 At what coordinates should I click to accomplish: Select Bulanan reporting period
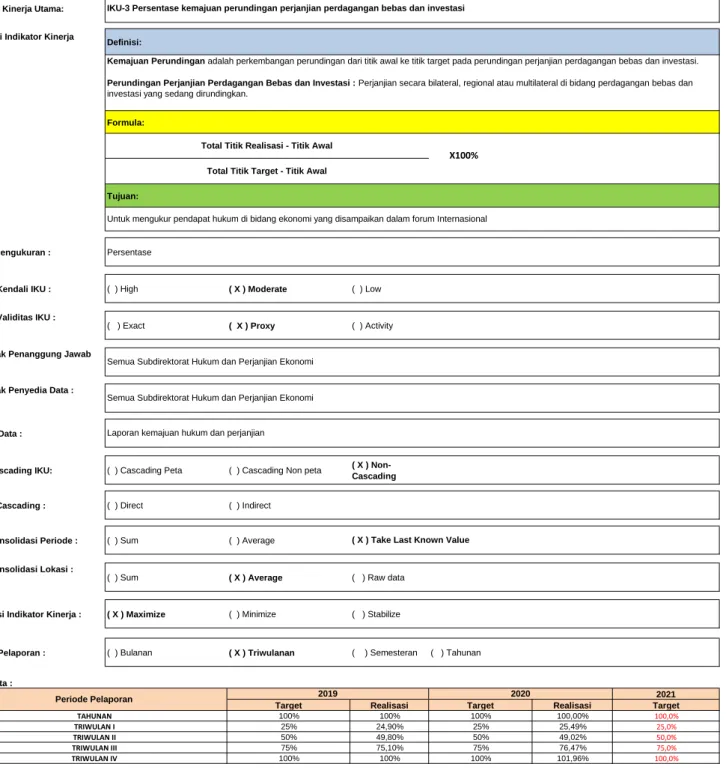[130, 653]
